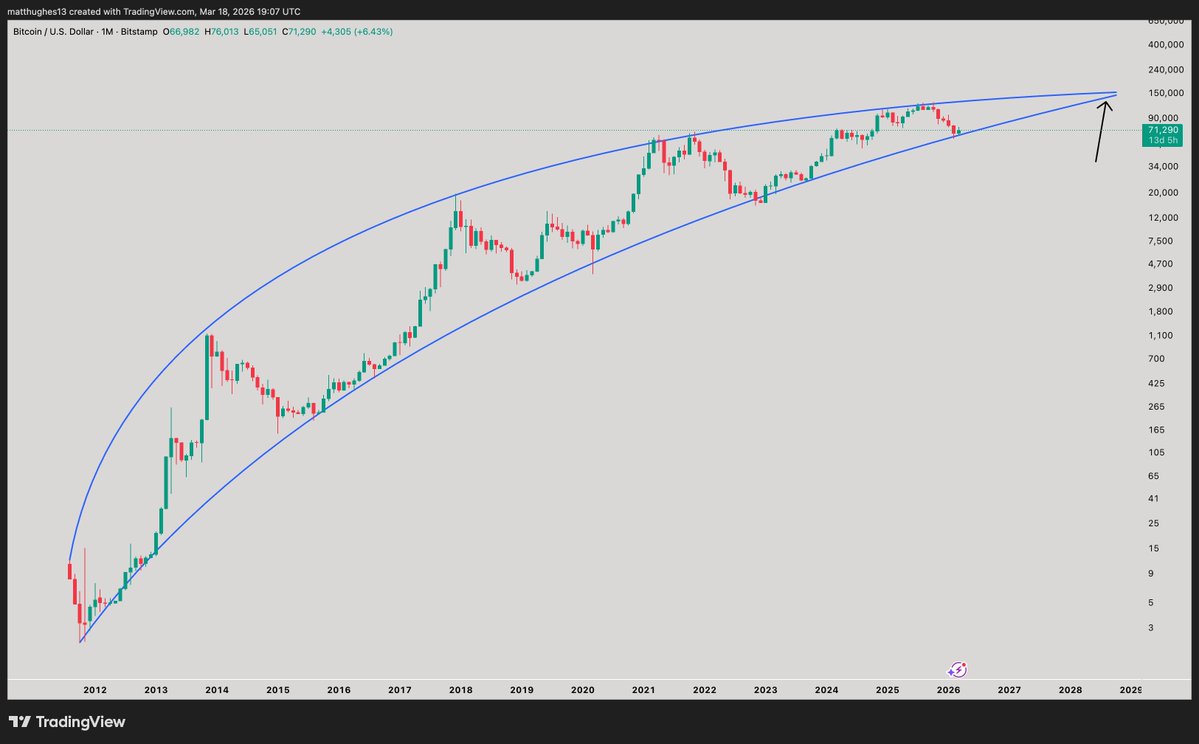Viewport: 1199px width, 744px height.
Task: Click the 20,000 price axis label
Action: point(1162,192)
